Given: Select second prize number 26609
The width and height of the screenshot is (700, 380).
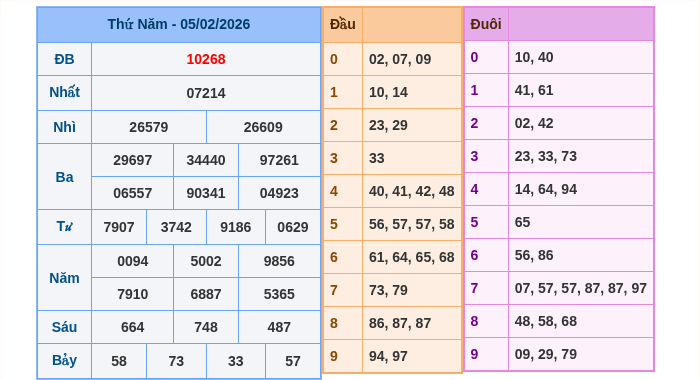Looking at the screenshot, I should 263,127.
